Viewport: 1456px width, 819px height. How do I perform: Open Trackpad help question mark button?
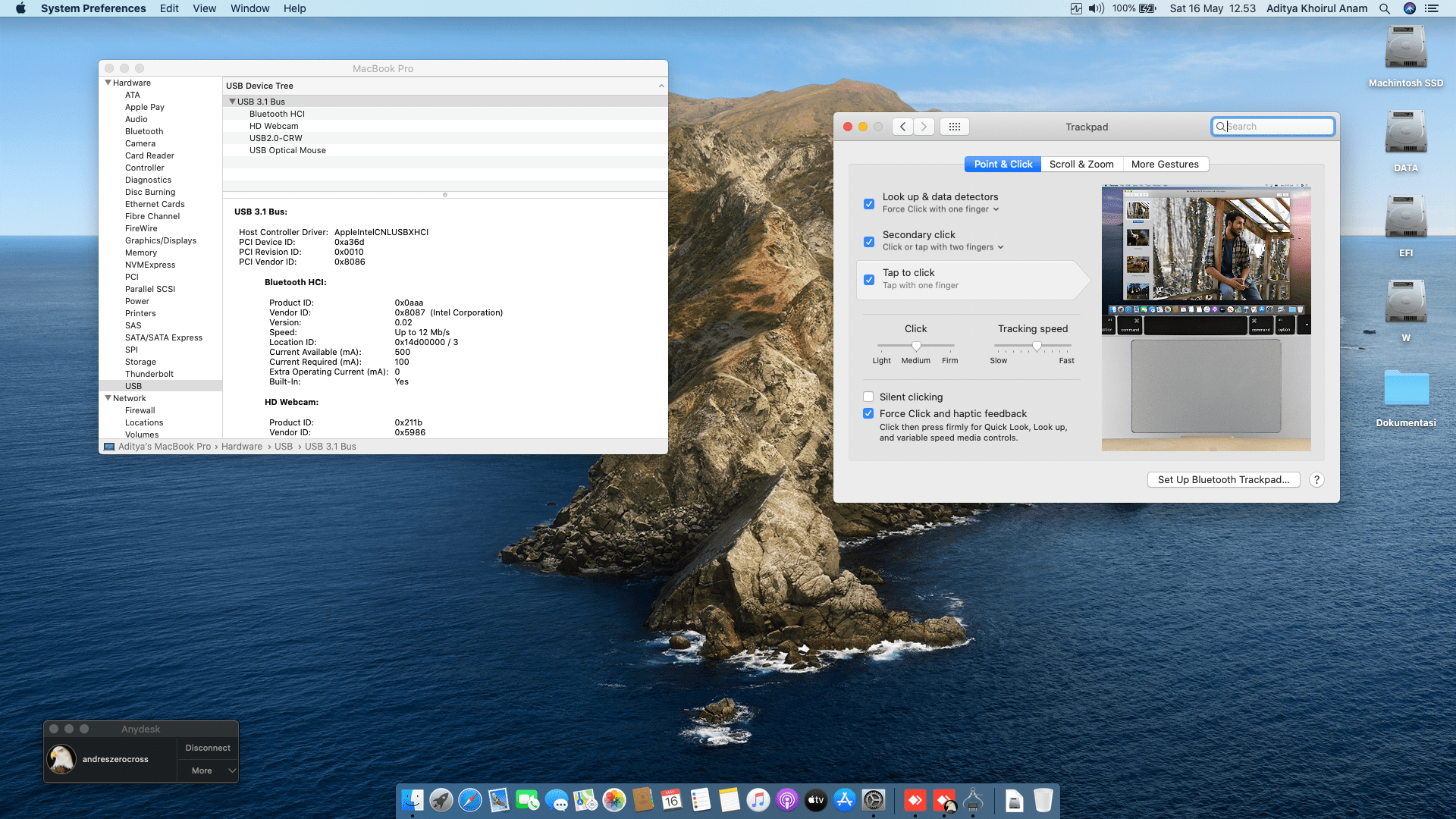[x=1317, y=480]
